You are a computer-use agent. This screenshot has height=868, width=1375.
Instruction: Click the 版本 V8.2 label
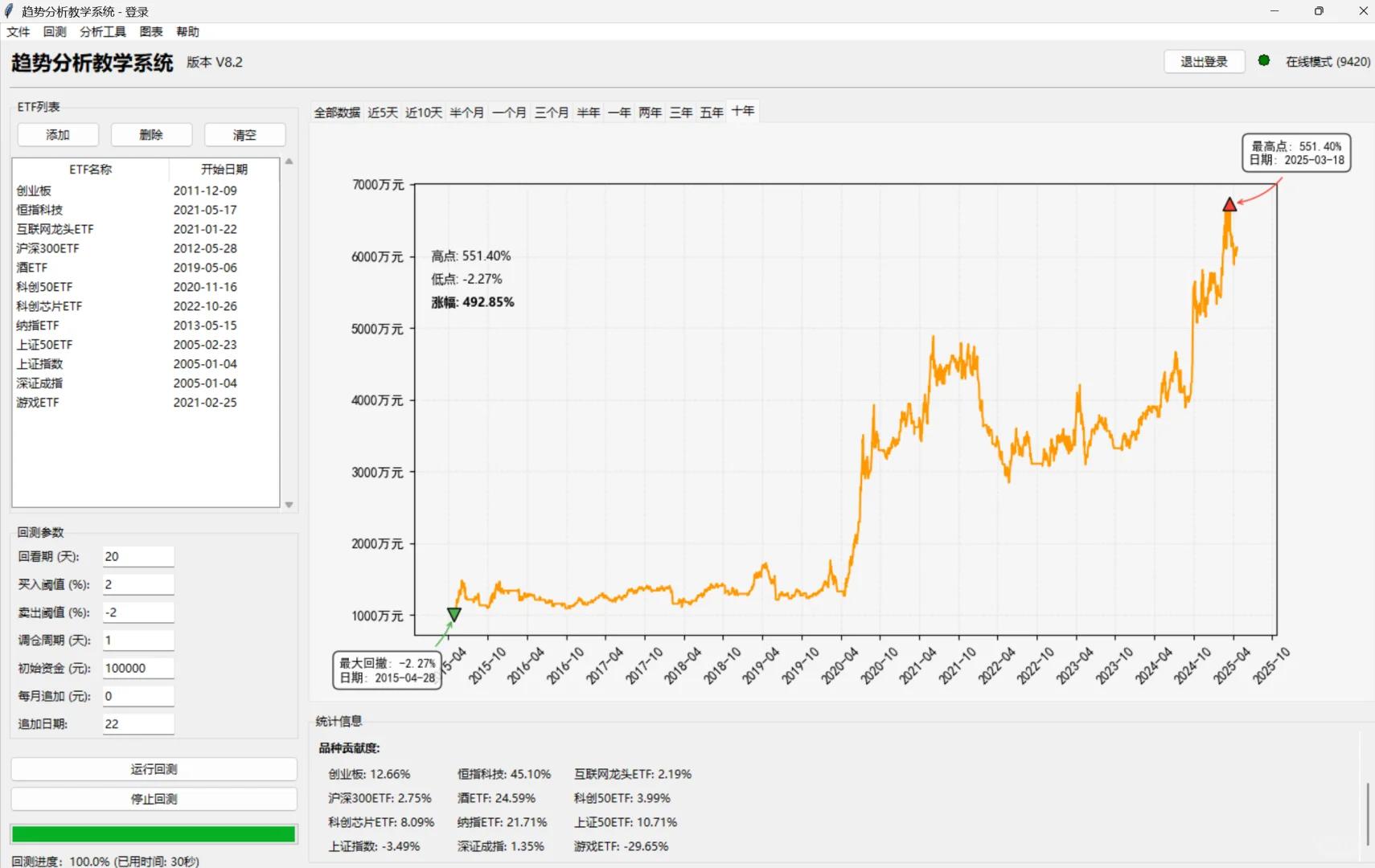point(215,62)
